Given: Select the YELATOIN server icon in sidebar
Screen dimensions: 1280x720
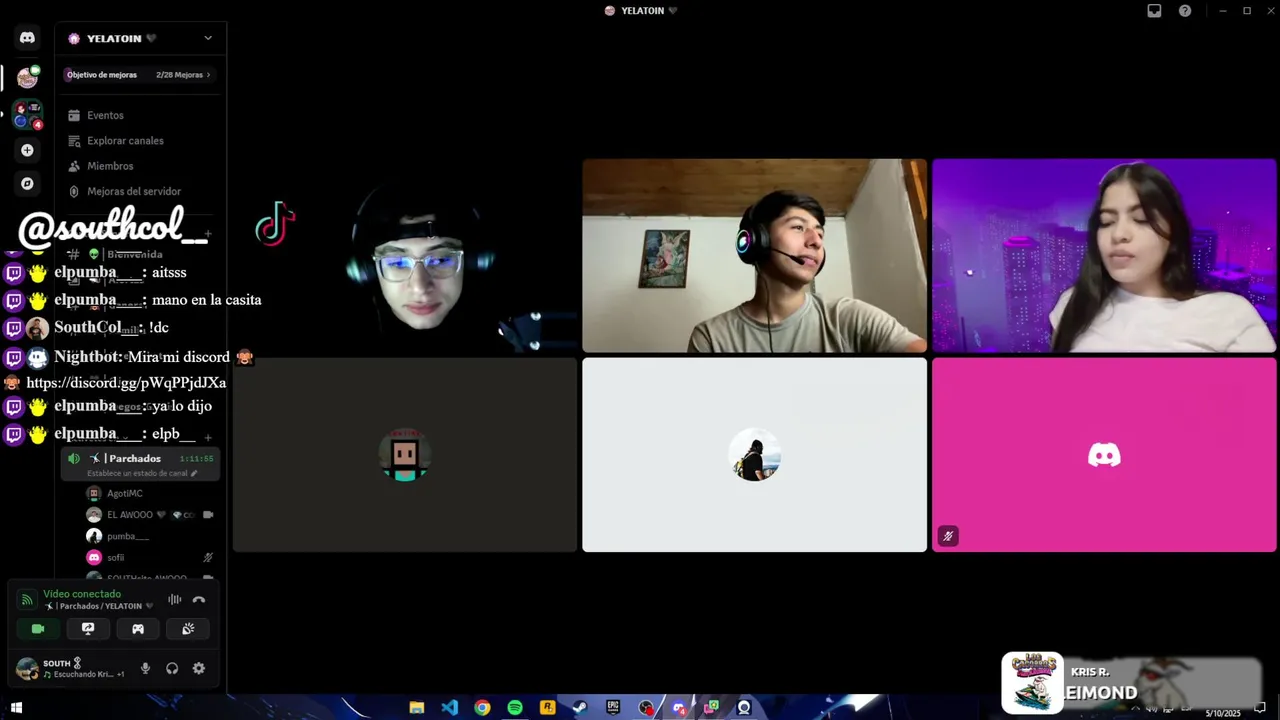Looking at the screenshot, I should point(27,77).
